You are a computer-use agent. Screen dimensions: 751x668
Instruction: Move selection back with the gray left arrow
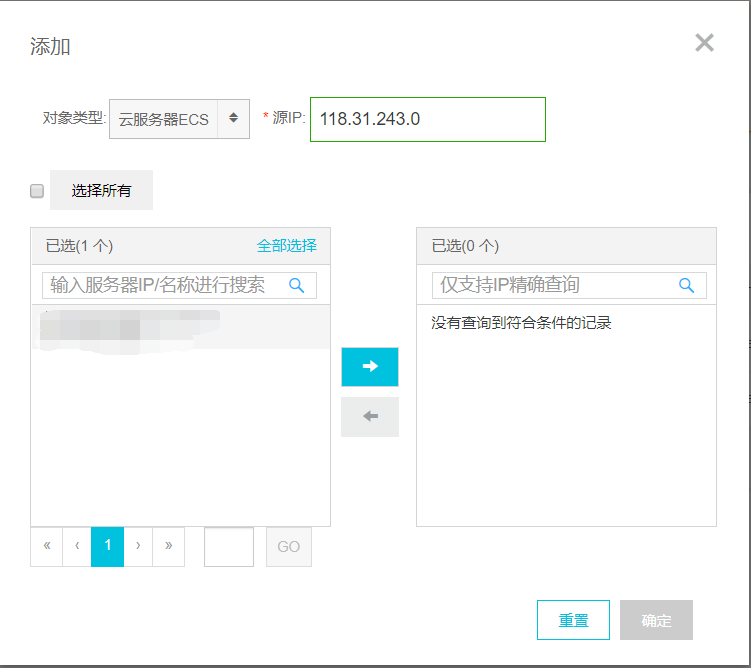point(370,417)
